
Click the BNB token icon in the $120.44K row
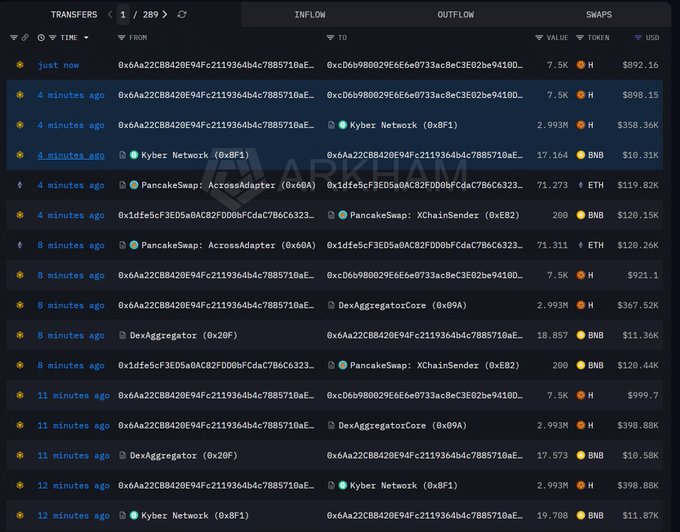pyautogui.click(x=581, y=365)
